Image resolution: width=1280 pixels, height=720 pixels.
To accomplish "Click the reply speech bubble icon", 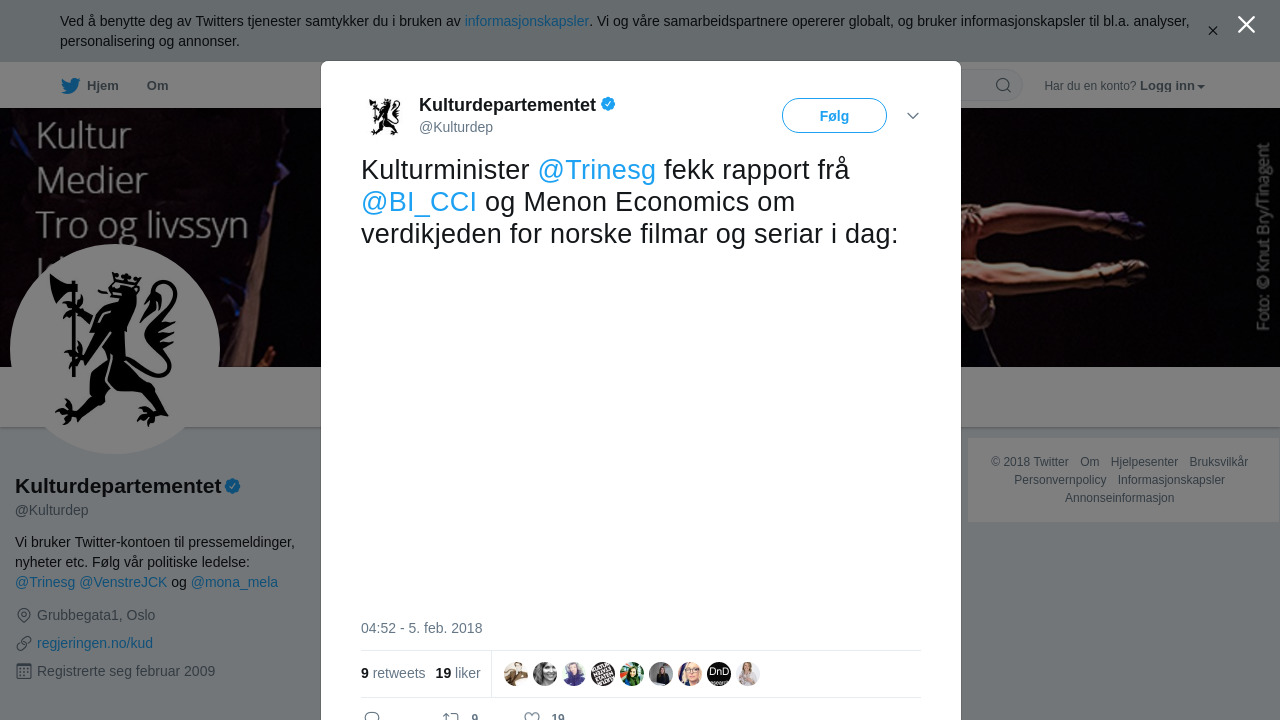I will 372,716.
